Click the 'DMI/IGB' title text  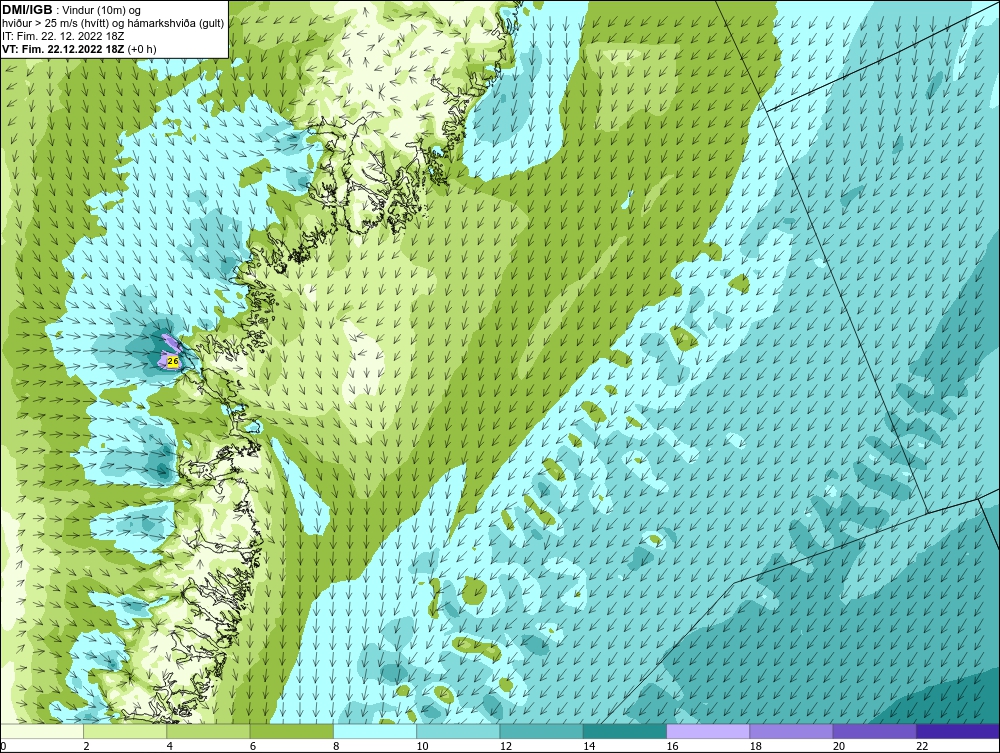(27, 10)
